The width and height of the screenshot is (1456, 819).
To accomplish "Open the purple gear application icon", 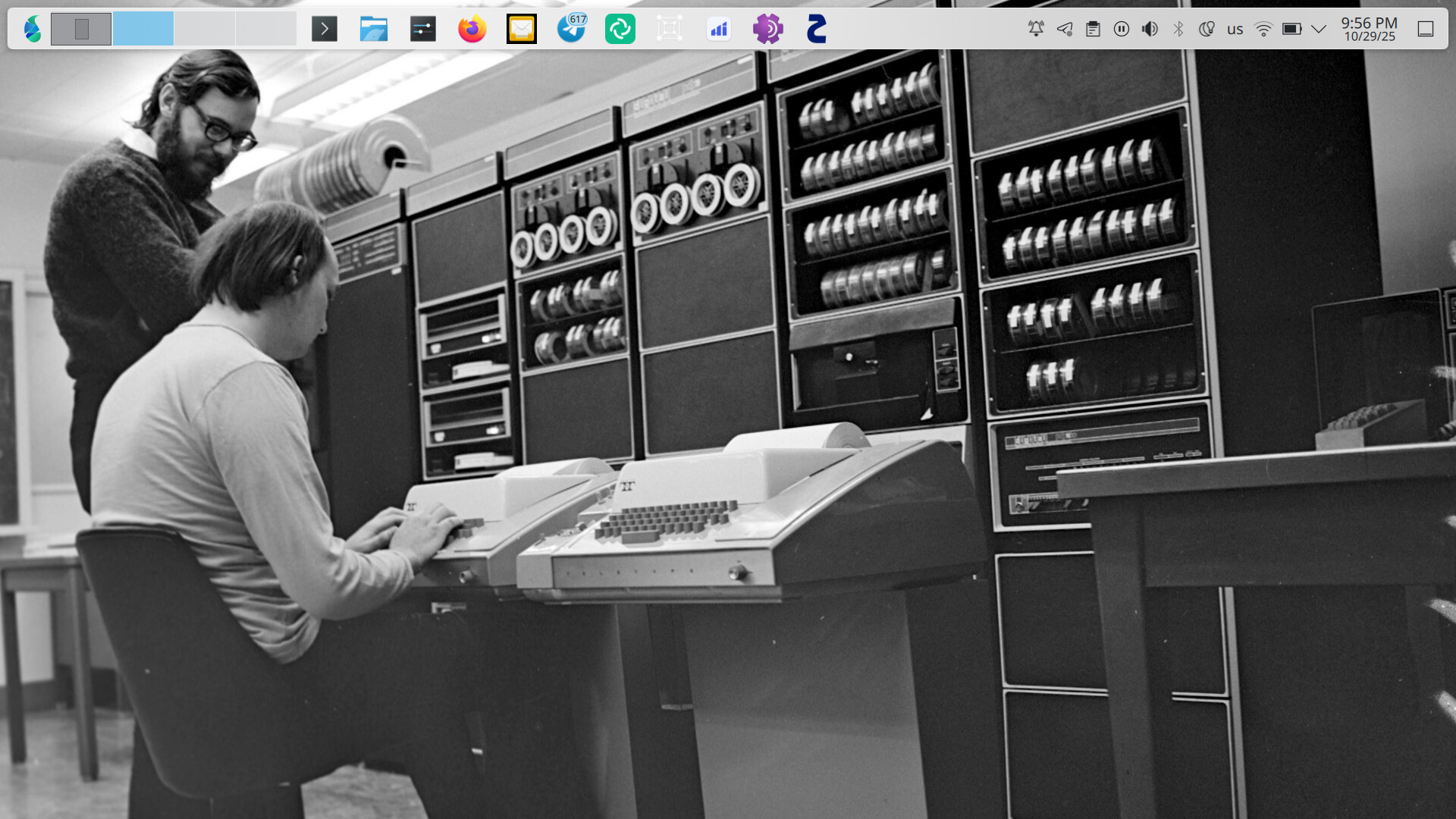I will point(767,29).
